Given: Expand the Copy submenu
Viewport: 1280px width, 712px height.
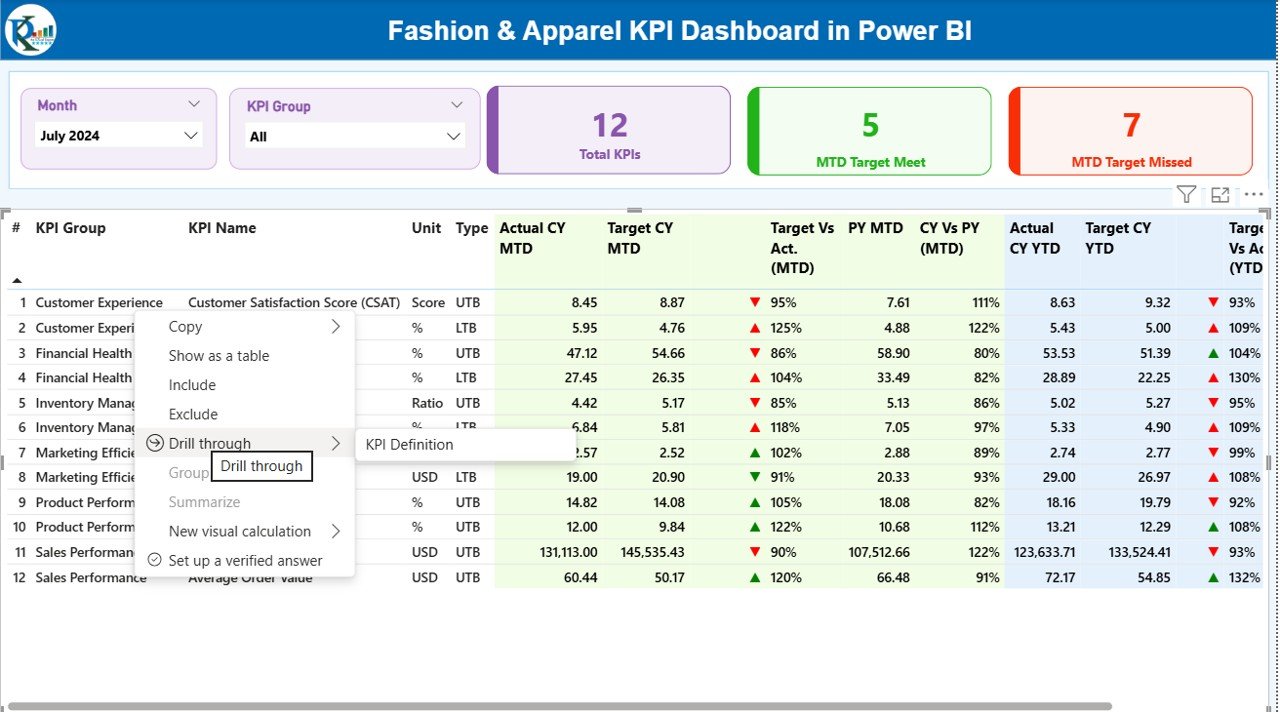Looking at the screenshot, I should tap(336, 326).
